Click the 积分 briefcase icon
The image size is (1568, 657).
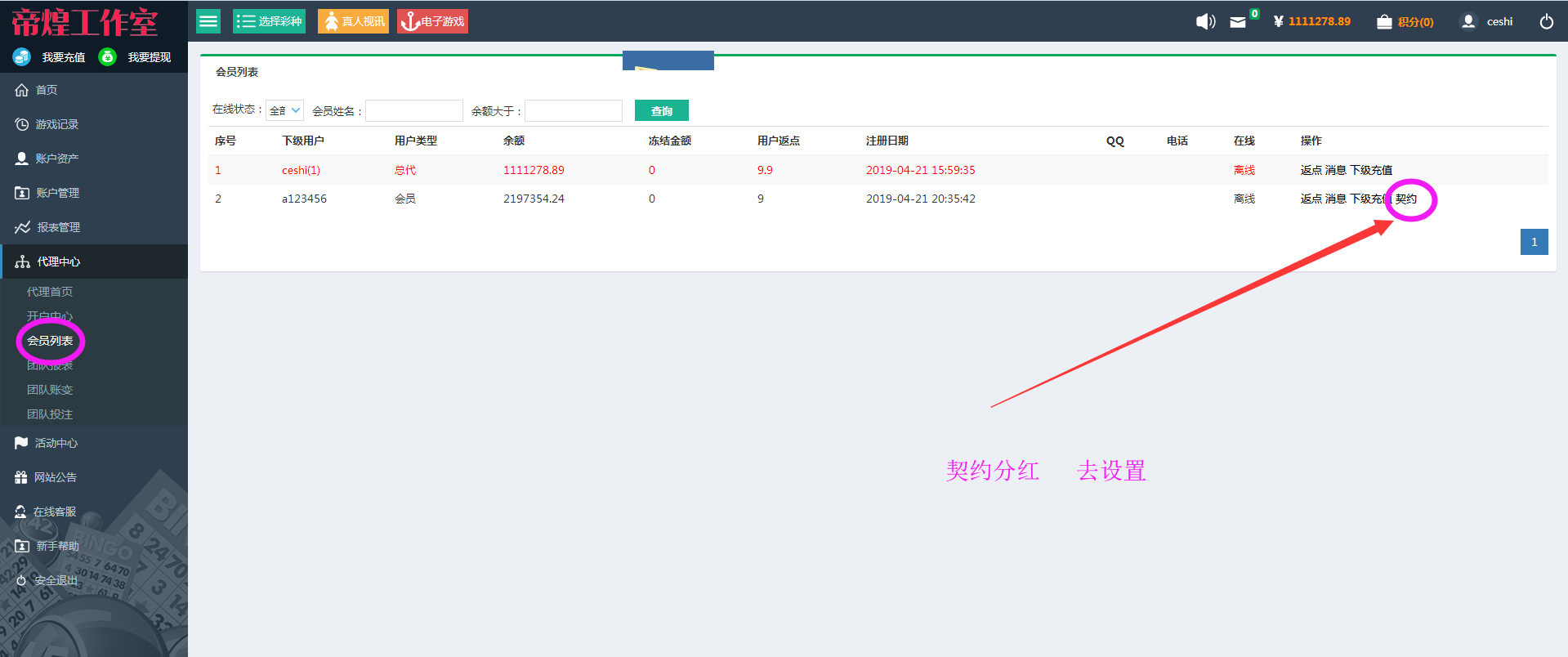[x=1384, y=22]
